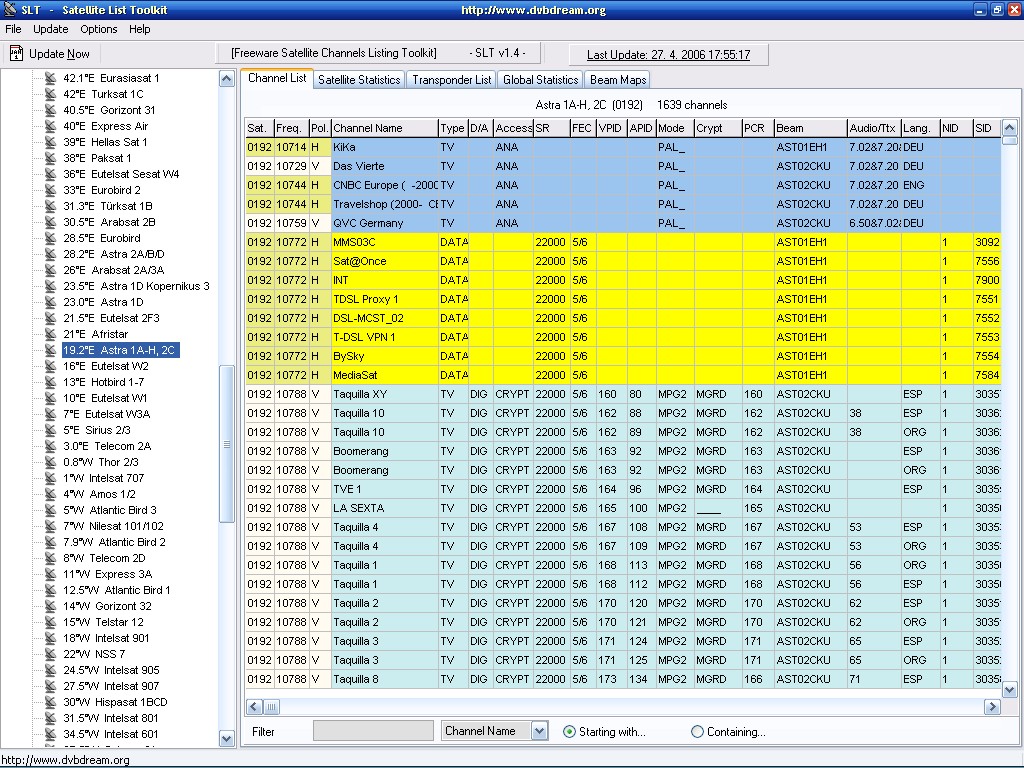Click the channel list horizontal scrollbar thumb
The image size is (1024, 768).
[x=272, y=707]
